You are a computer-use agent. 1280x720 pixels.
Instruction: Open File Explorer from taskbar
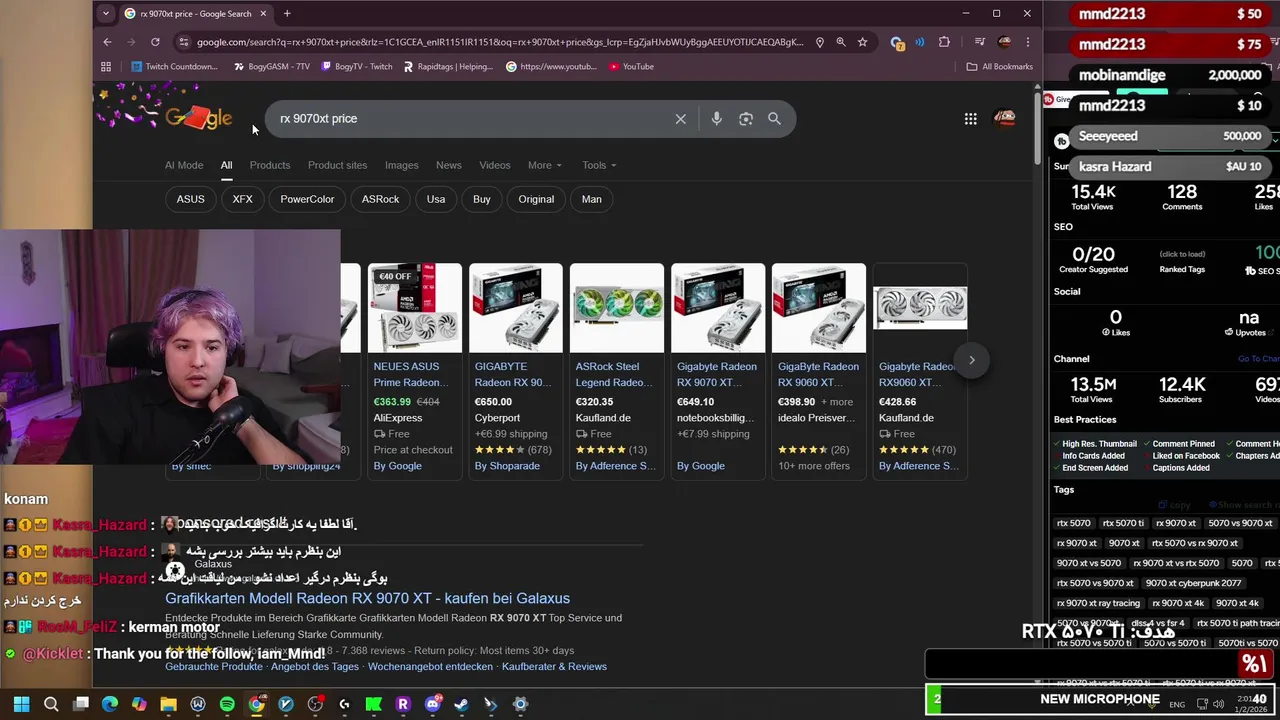click(168, 704)
